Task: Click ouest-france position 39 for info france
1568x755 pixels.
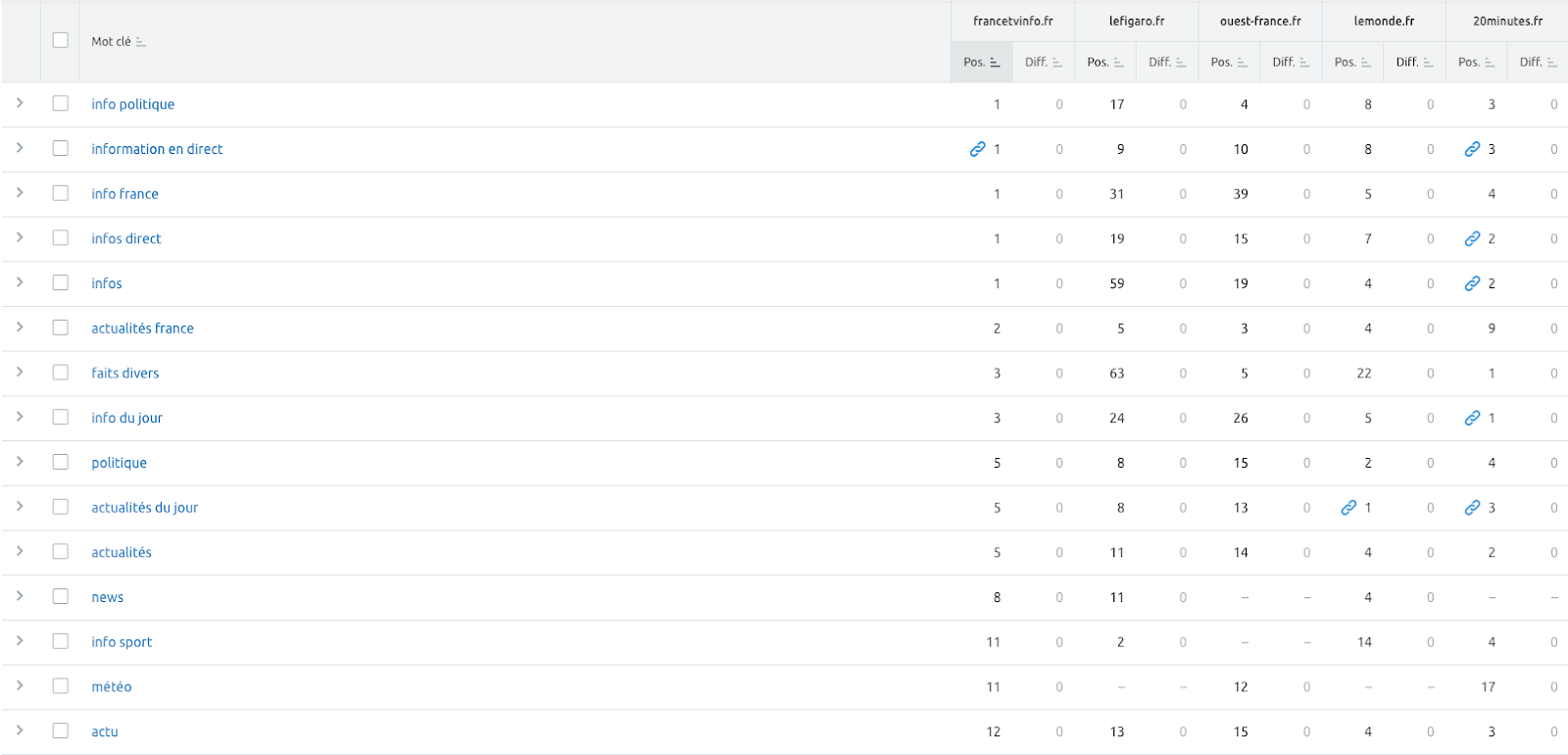Action: tap(1241, 194)
